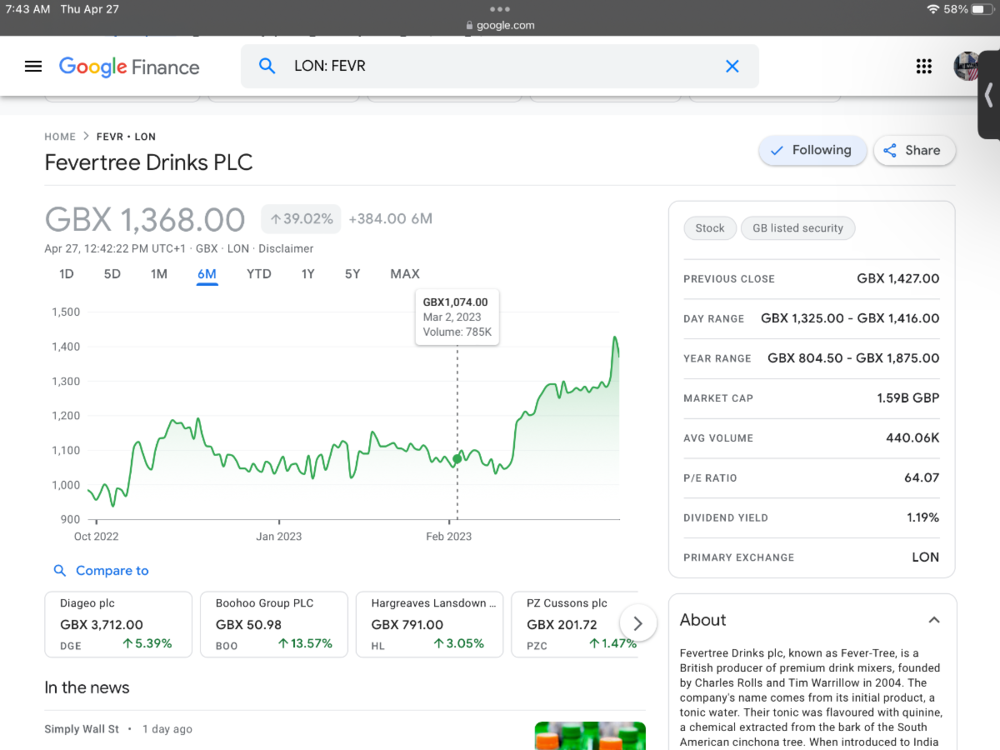Clear the search with X icon

pos(732,66)
